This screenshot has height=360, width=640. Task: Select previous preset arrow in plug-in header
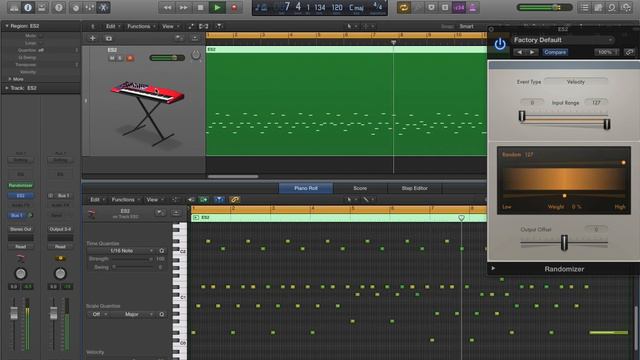(519, 52)
